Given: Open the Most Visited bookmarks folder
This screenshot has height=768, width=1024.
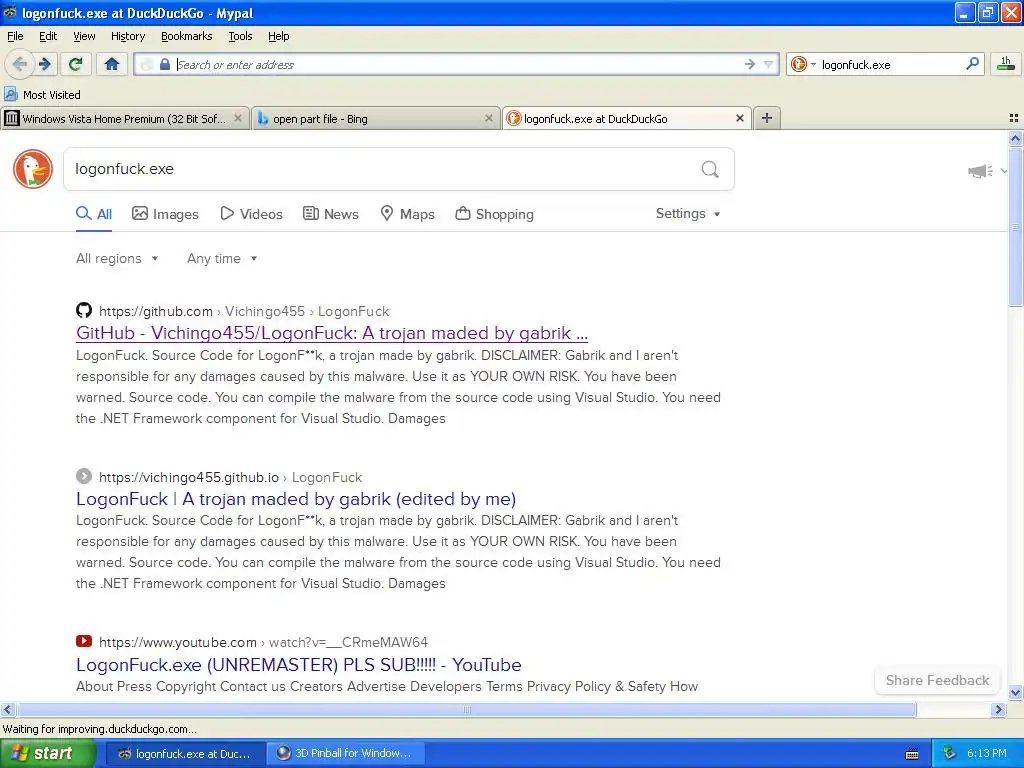Looking at the screenshot, I should click(43, 95).
